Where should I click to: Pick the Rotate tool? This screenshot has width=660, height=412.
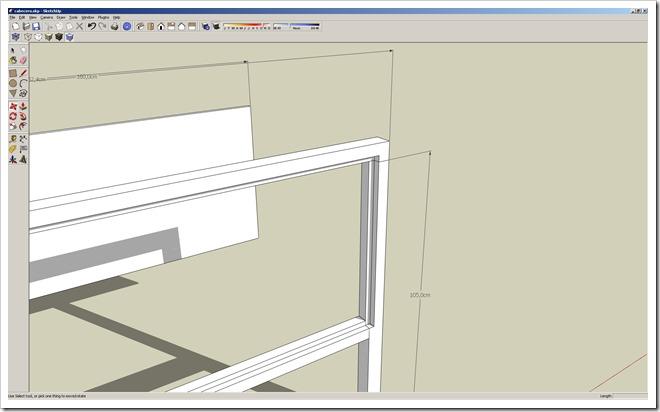(13, 116)
